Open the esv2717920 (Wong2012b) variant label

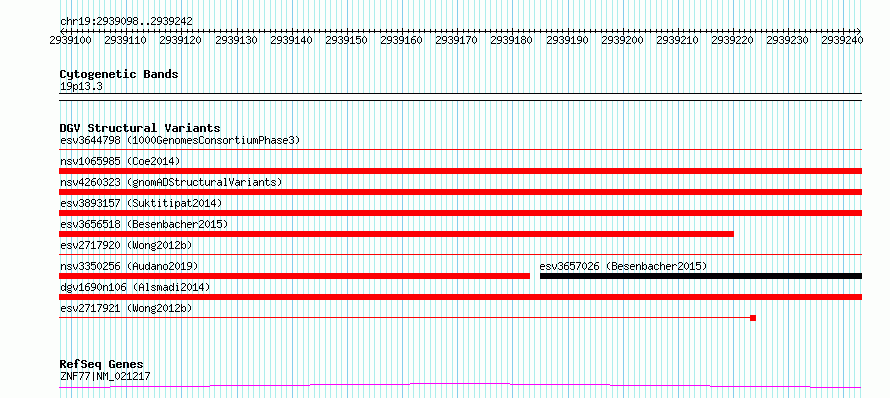(126, 245)
